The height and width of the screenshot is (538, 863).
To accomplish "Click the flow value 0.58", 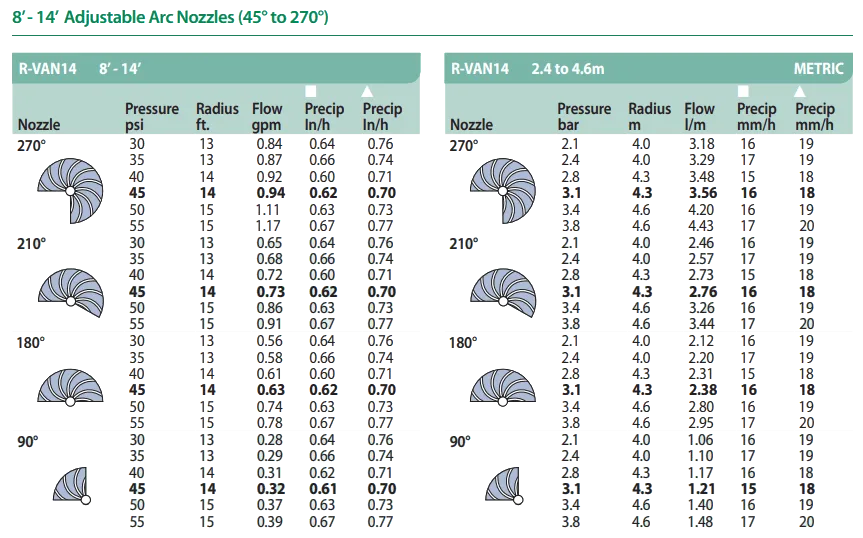I will (269, 358).
